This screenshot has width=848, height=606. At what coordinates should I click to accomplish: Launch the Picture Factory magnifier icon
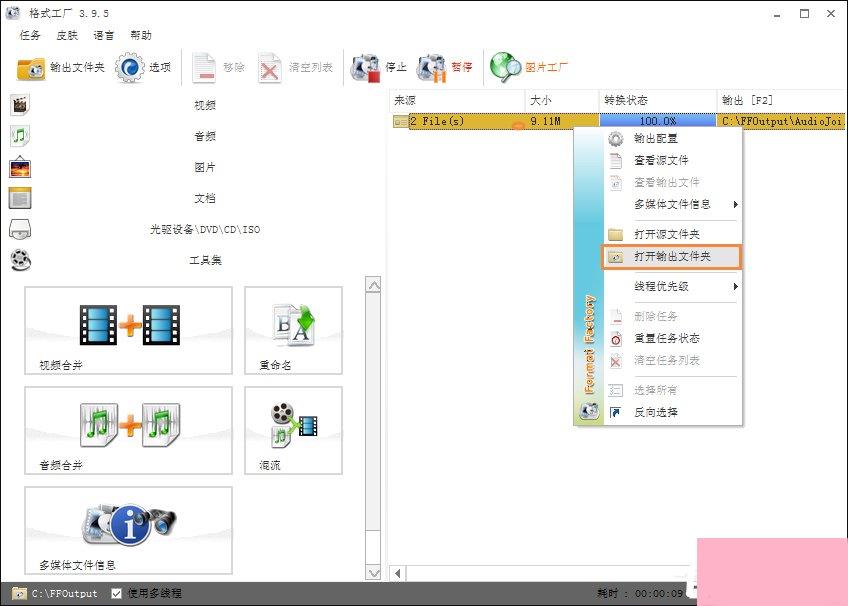click(x=505, y=68)
